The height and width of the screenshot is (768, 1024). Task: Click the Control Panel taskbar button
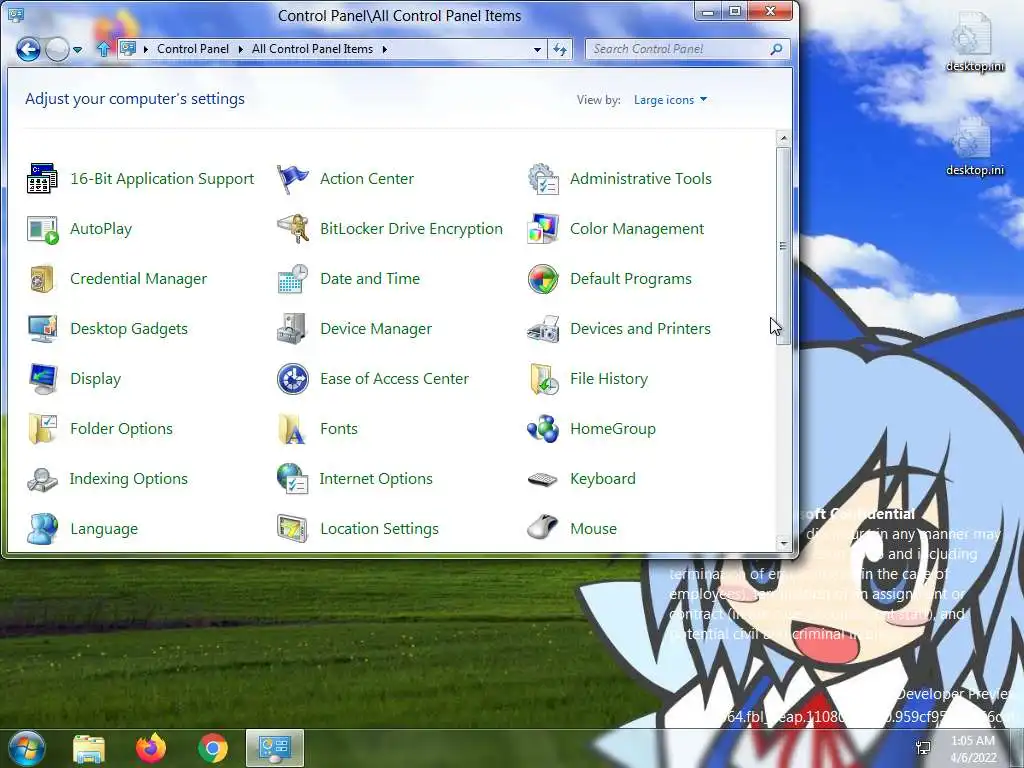[x=275, y=748]
